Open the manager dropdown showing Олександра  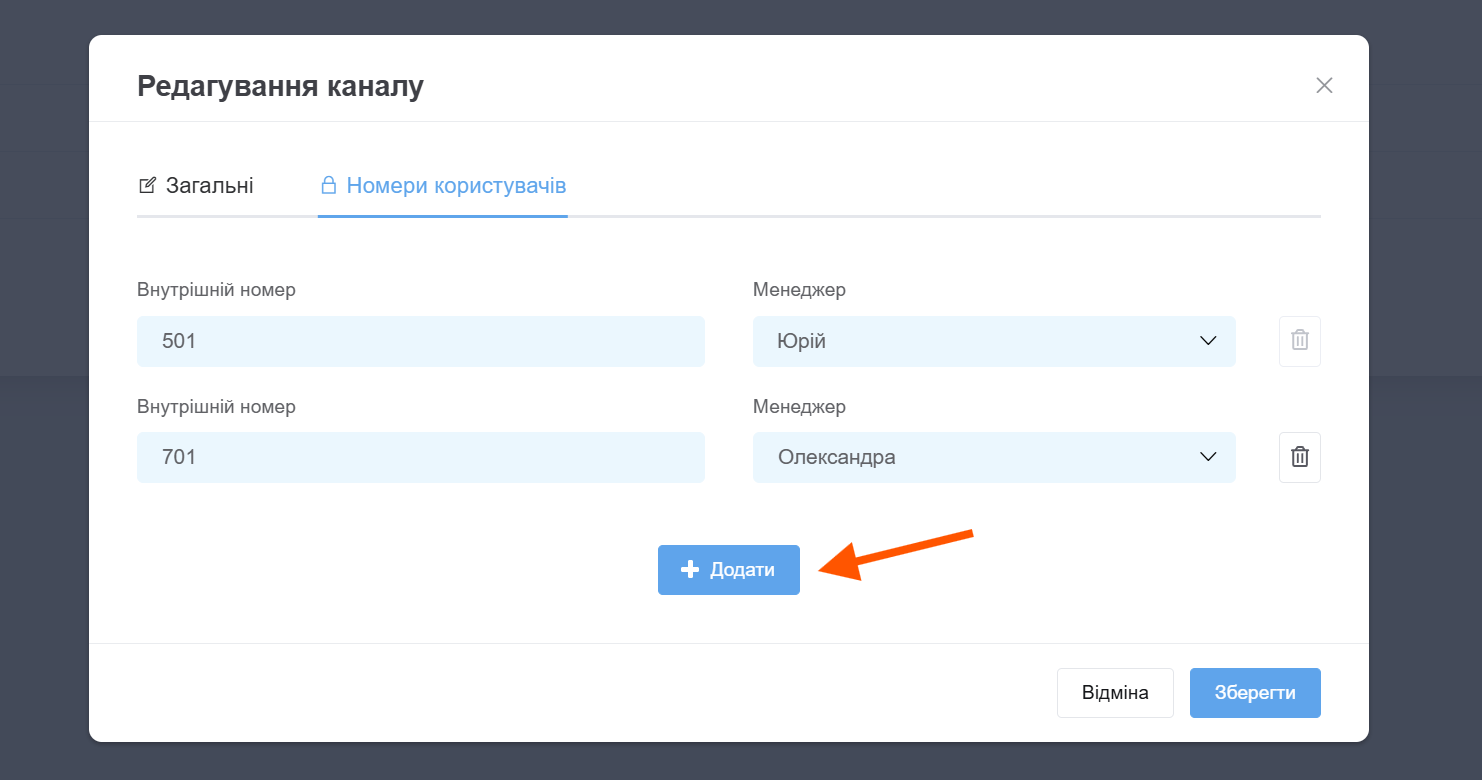[x=993, y=457]
